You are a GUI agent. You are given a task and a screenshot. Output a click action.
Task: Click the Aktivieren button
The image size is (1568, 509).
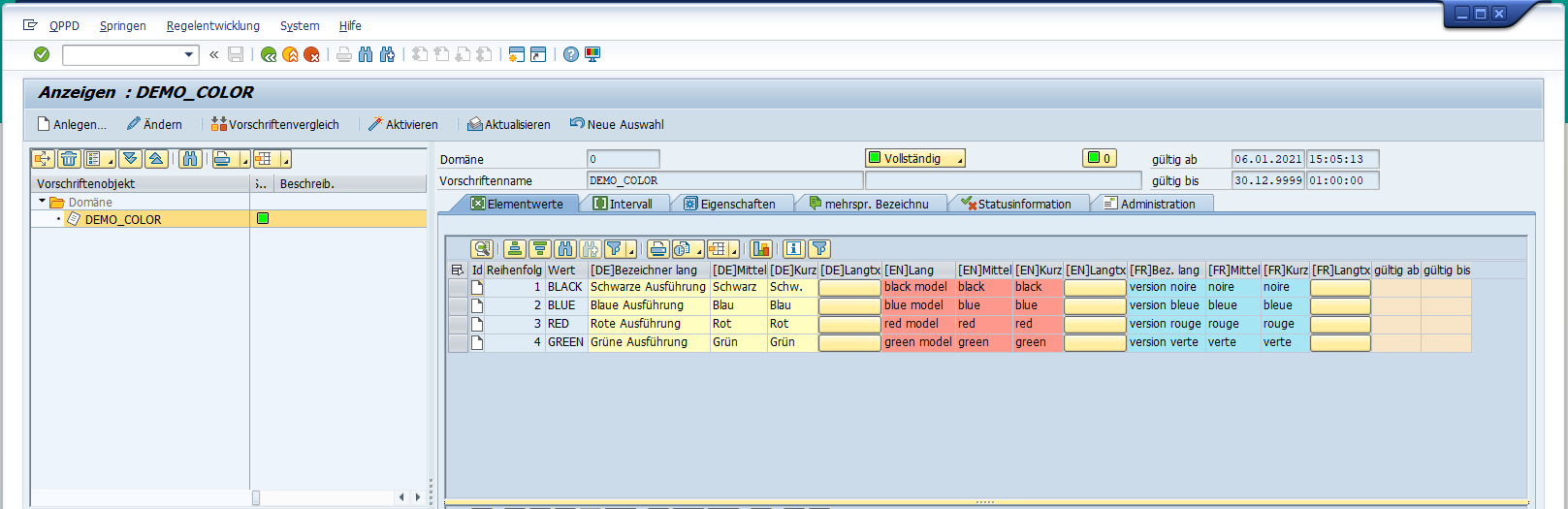[403, 124]
